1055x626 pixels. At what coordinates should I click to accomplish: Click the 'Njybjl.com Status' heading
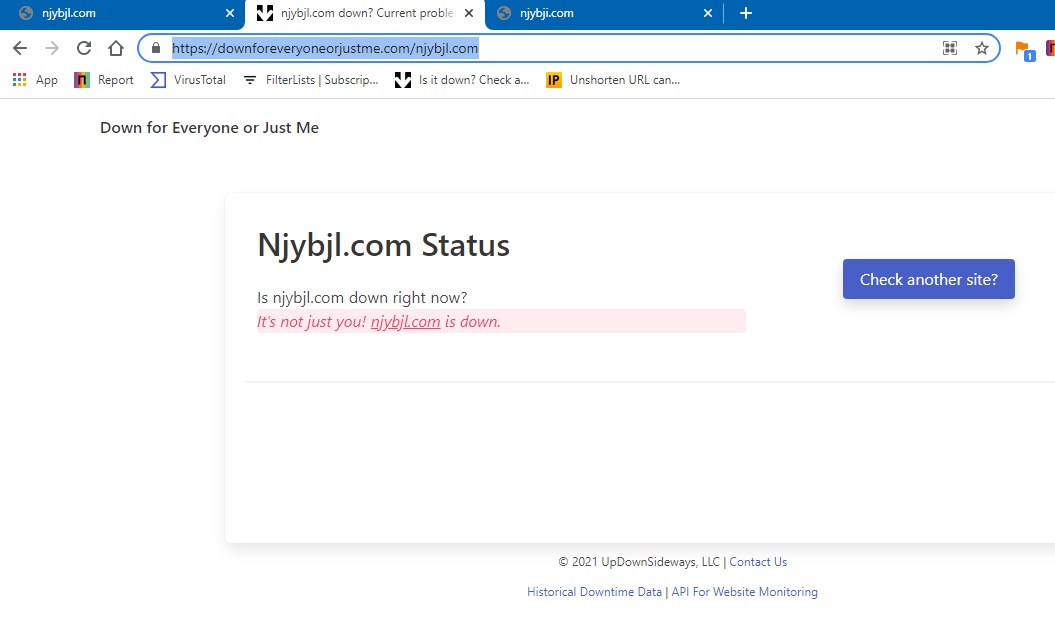(x=384, y=245)
